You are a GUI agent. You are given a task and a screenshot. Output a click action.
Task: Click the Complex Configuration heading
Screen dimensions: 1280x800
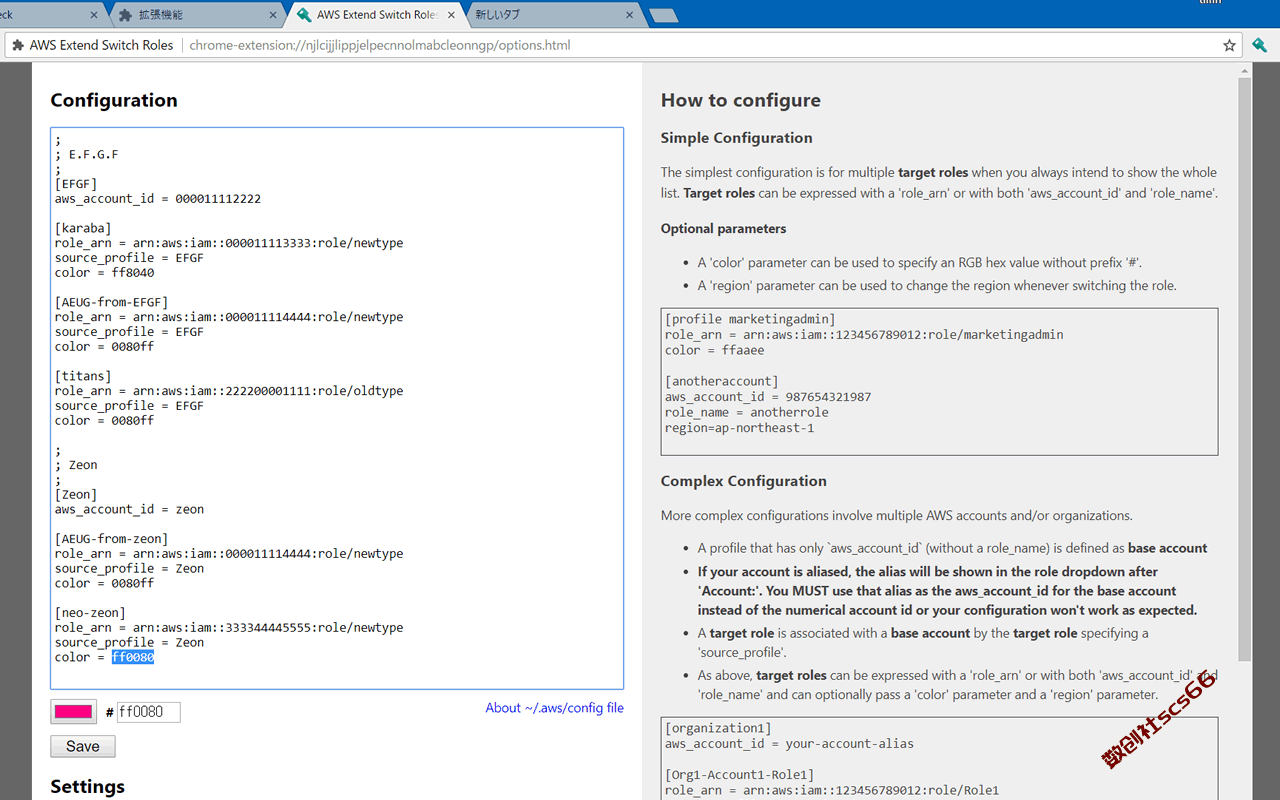tap(744, 481)
